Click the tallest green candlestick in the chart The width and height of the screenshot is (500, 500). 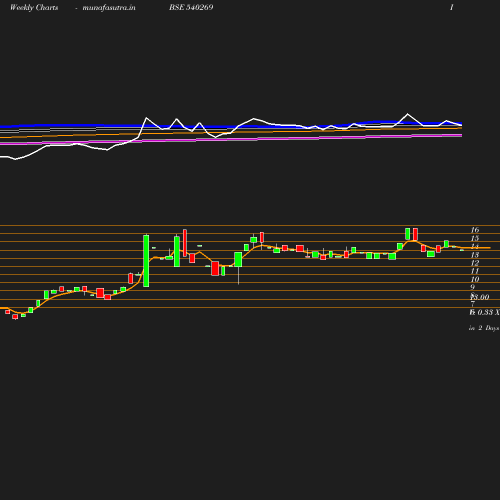tap(146, 261)
